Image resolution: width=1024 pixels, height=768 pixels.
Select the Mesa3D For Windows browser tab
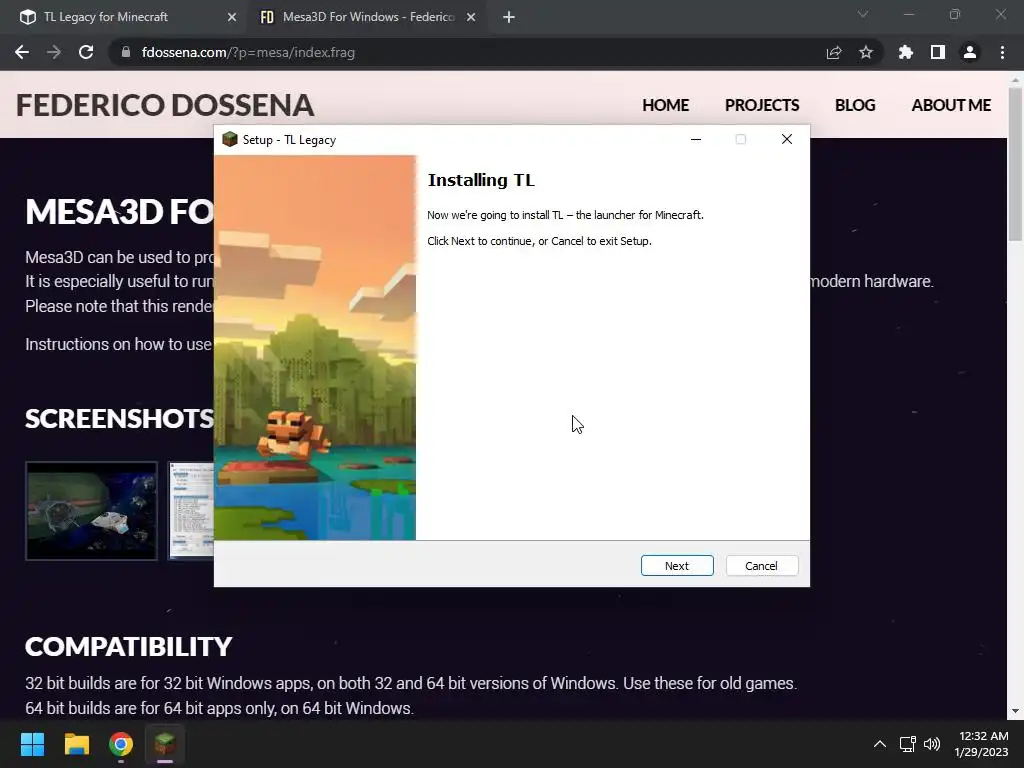pos(368,17)
